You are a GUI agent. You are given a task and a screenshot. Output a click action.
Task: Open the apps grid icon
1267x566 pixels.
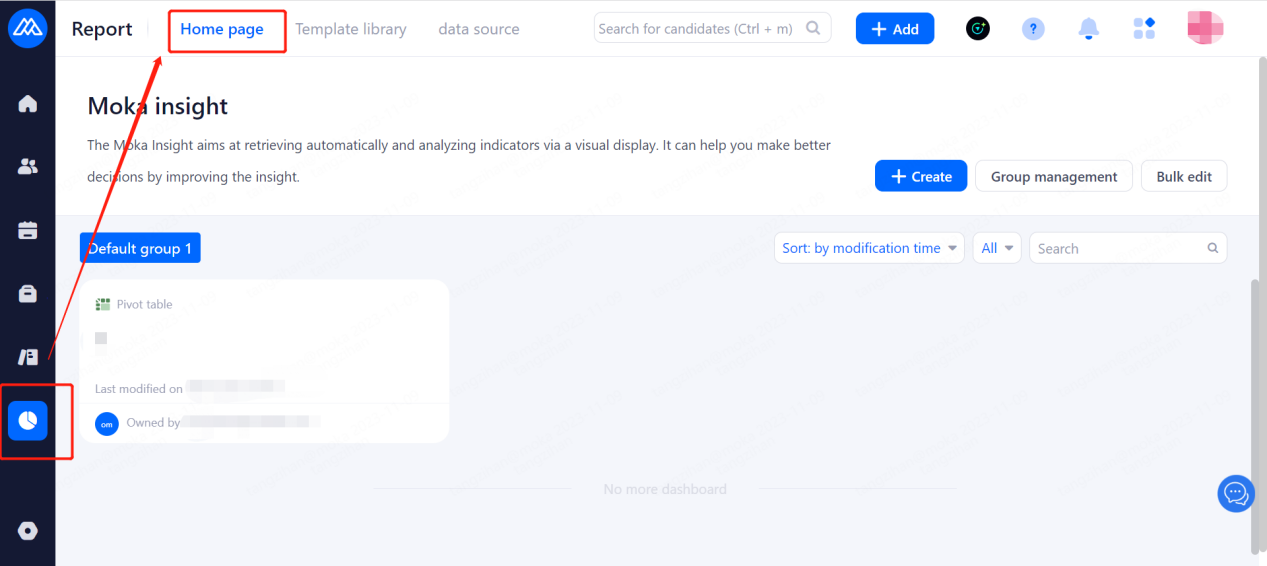pos(1144,29)
